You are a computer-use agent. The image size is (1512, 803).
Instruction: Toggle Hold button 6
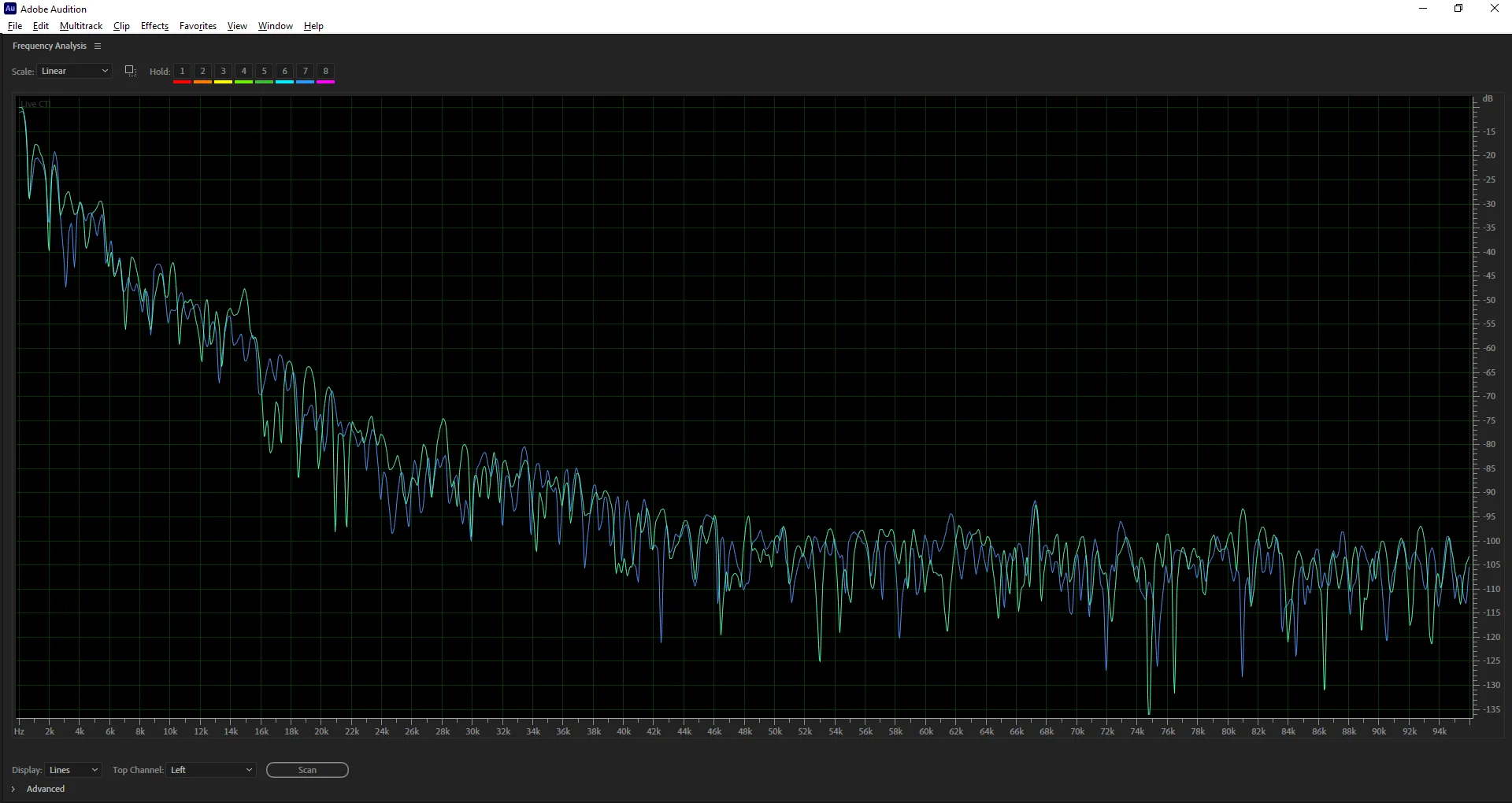coord(284,72)
